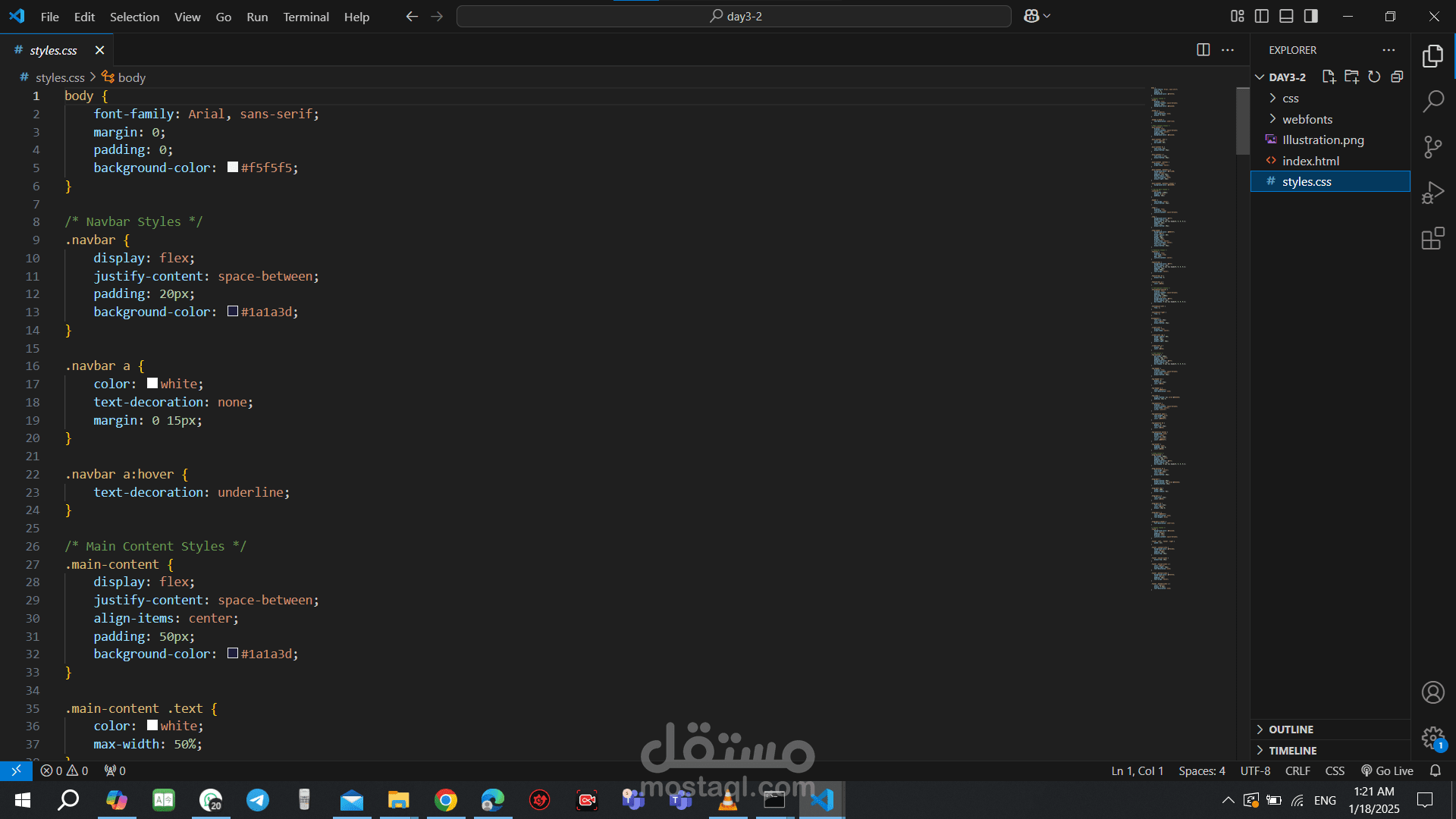The width and height of the screenshot is (1456, 819).
Task: Expand the css folder
Action: (1290, 99)
